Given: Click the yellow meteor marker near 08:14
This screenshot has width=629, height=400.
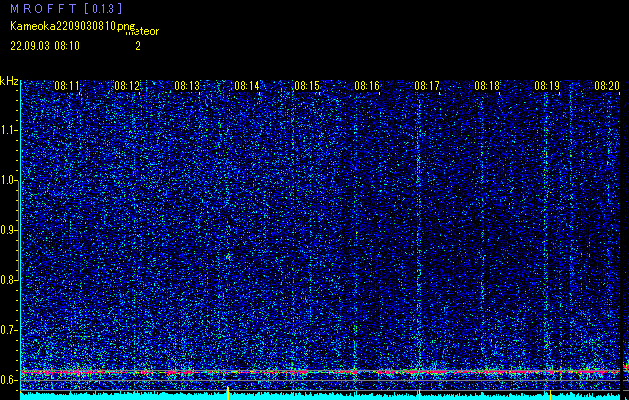Looking at the screenshot, I should tap(228, 393).
